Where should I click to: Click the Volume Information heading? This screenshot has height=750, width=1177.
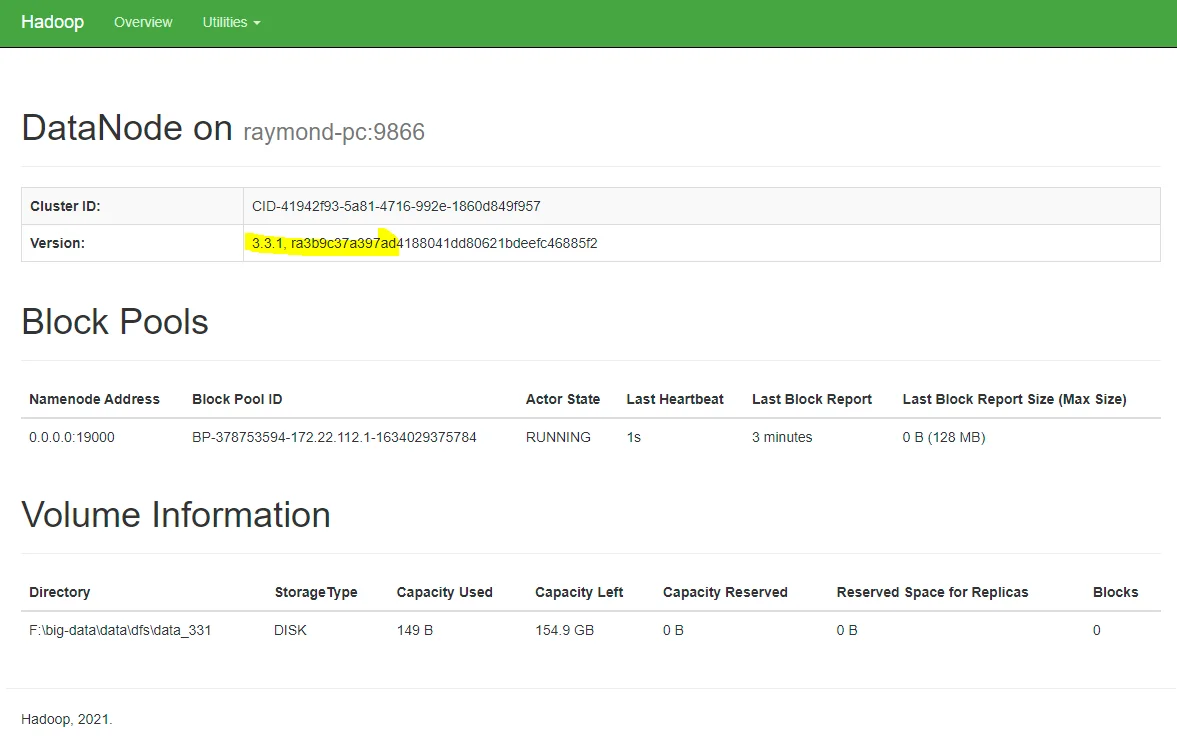click(x=176, y=515)
